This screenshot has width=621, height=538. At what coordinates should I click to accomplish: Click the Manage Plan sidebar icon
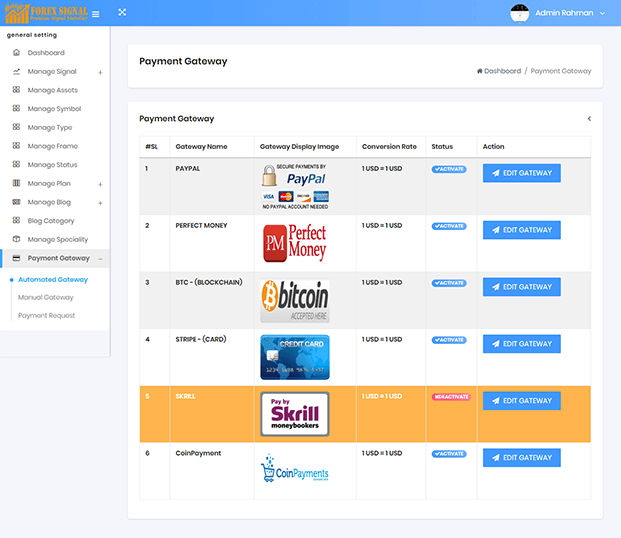click(16, 184)
